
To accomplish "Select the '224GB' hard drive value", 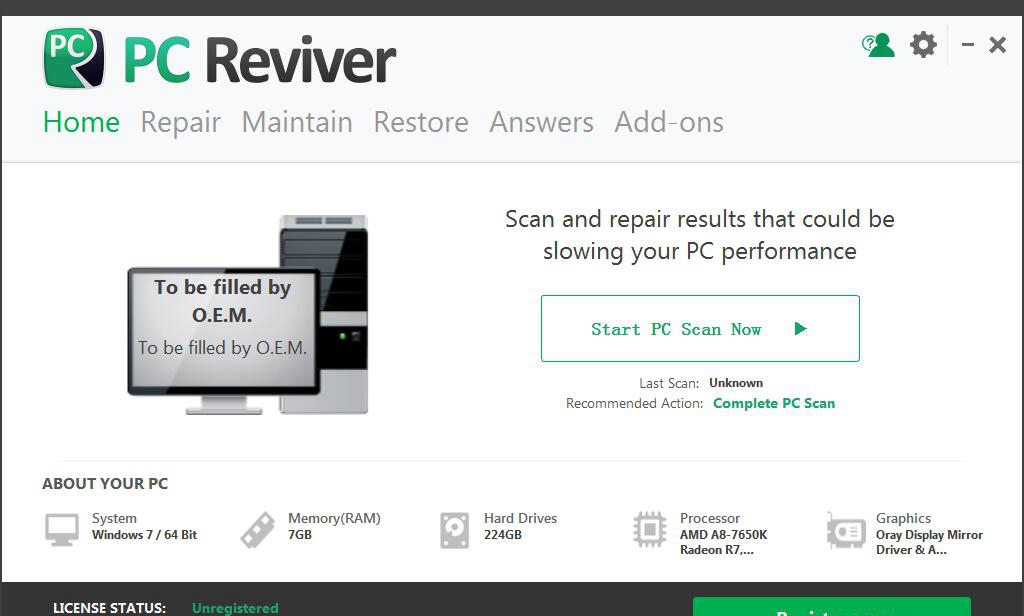I will pos(503,535).
